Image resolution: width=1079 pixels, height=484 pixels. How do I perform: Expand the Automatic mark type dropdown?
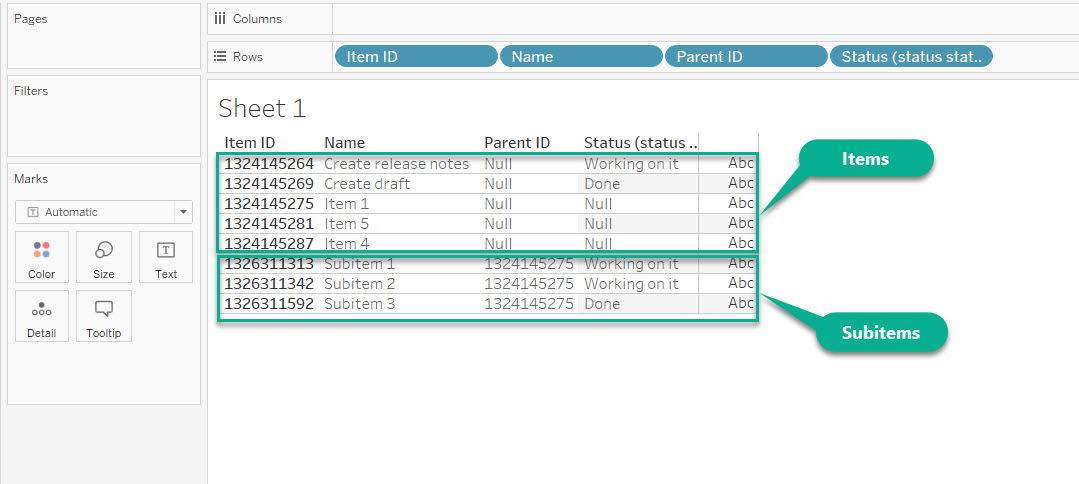(x=182, y=212)
